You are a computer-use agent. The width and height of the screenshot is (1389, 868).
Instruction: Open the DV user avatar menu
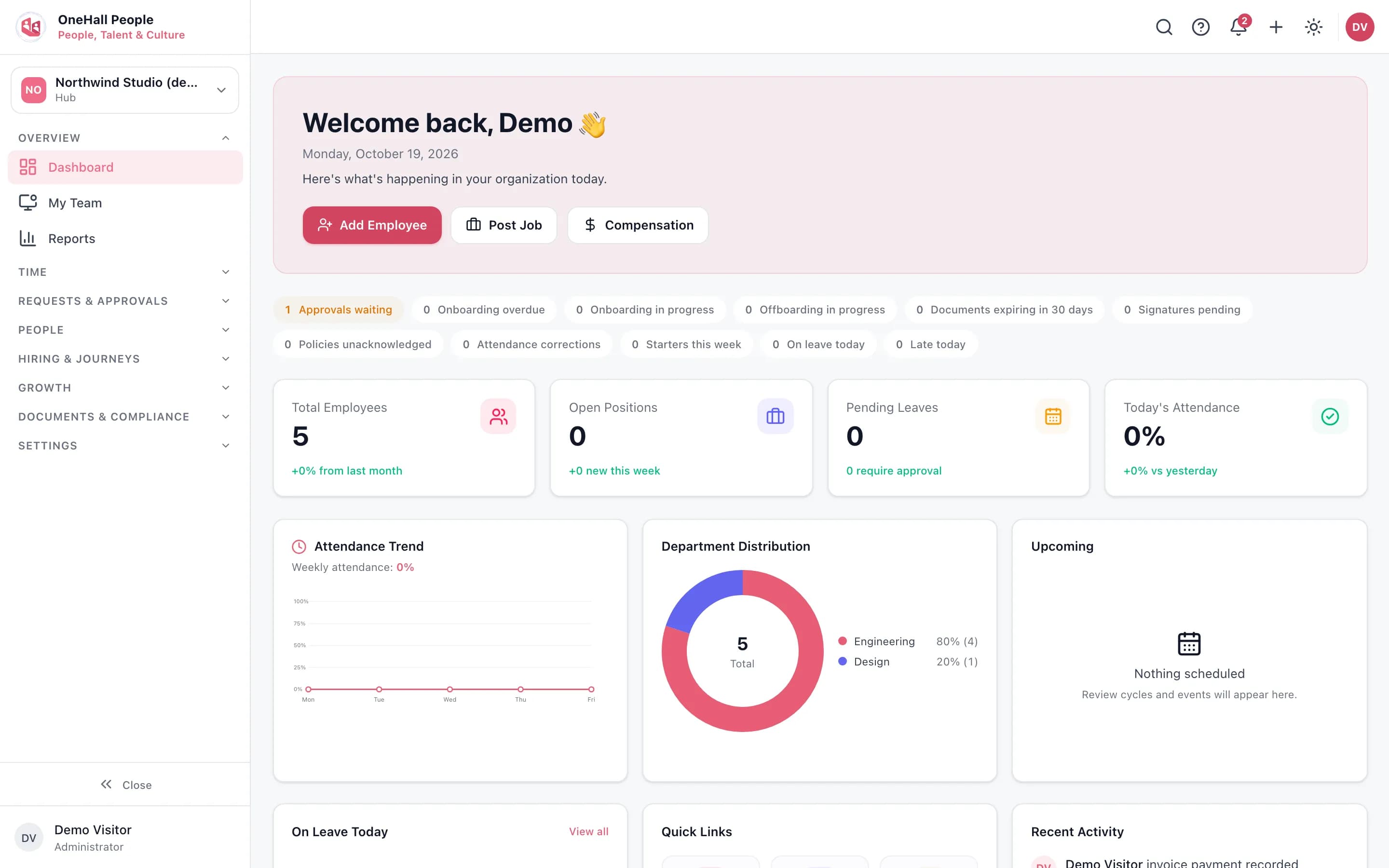[1359, 27]
